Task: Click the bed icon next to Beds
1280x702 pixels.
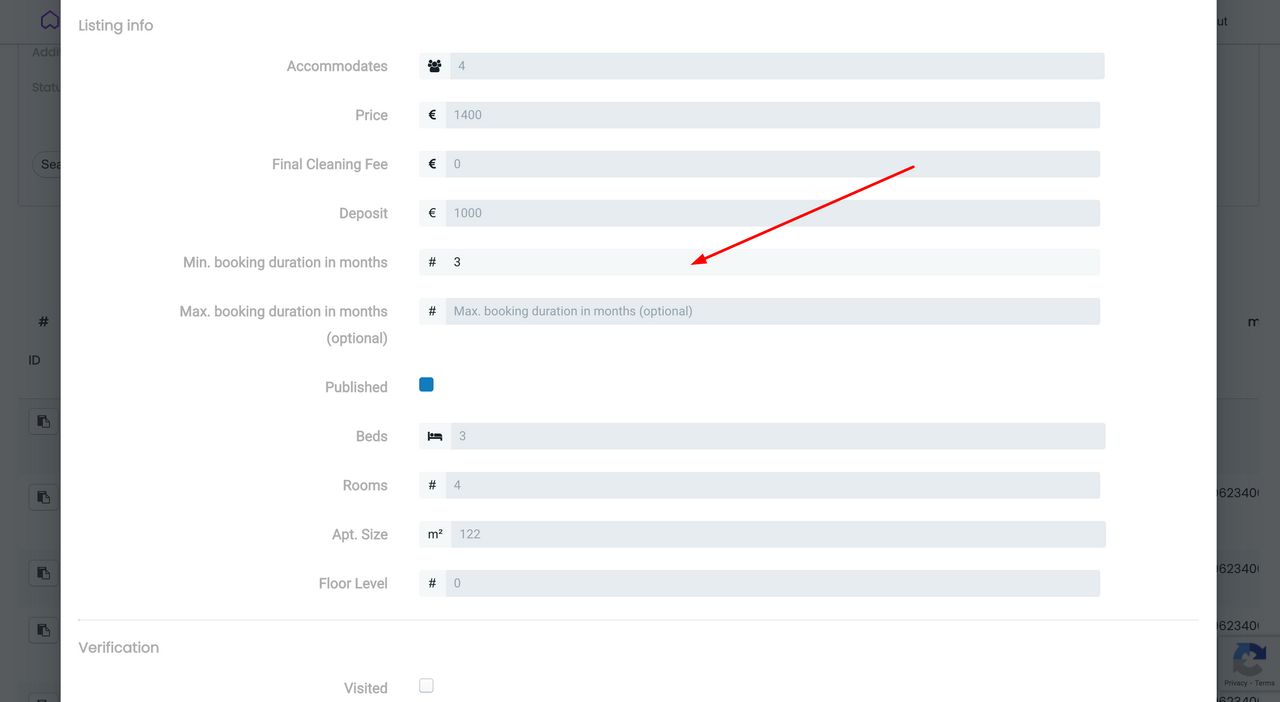Action: (434, 436)
